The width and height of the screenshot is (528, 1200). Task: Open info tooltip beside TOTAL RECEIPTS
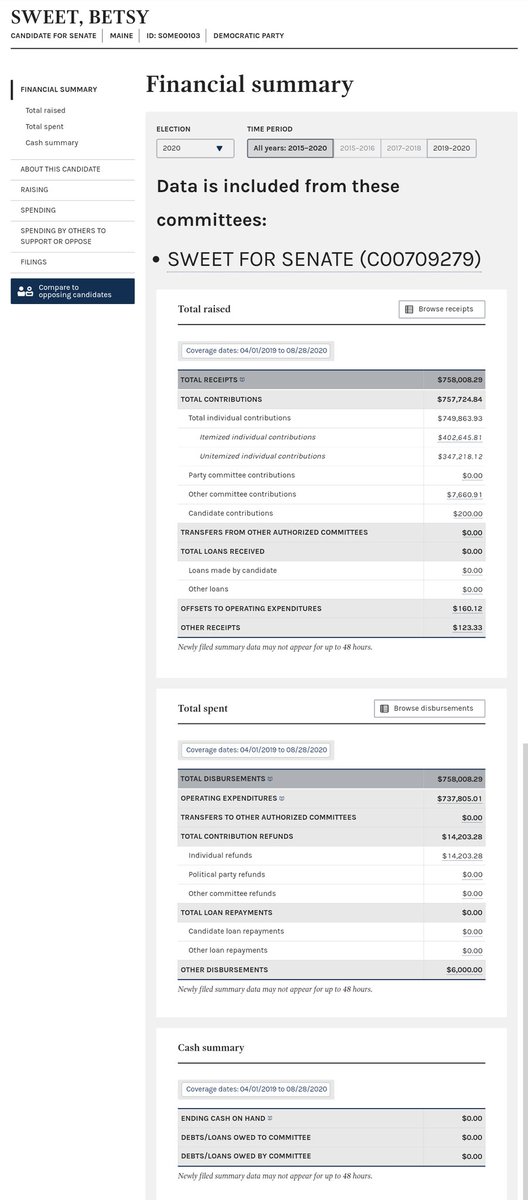[x=242, y=380]
